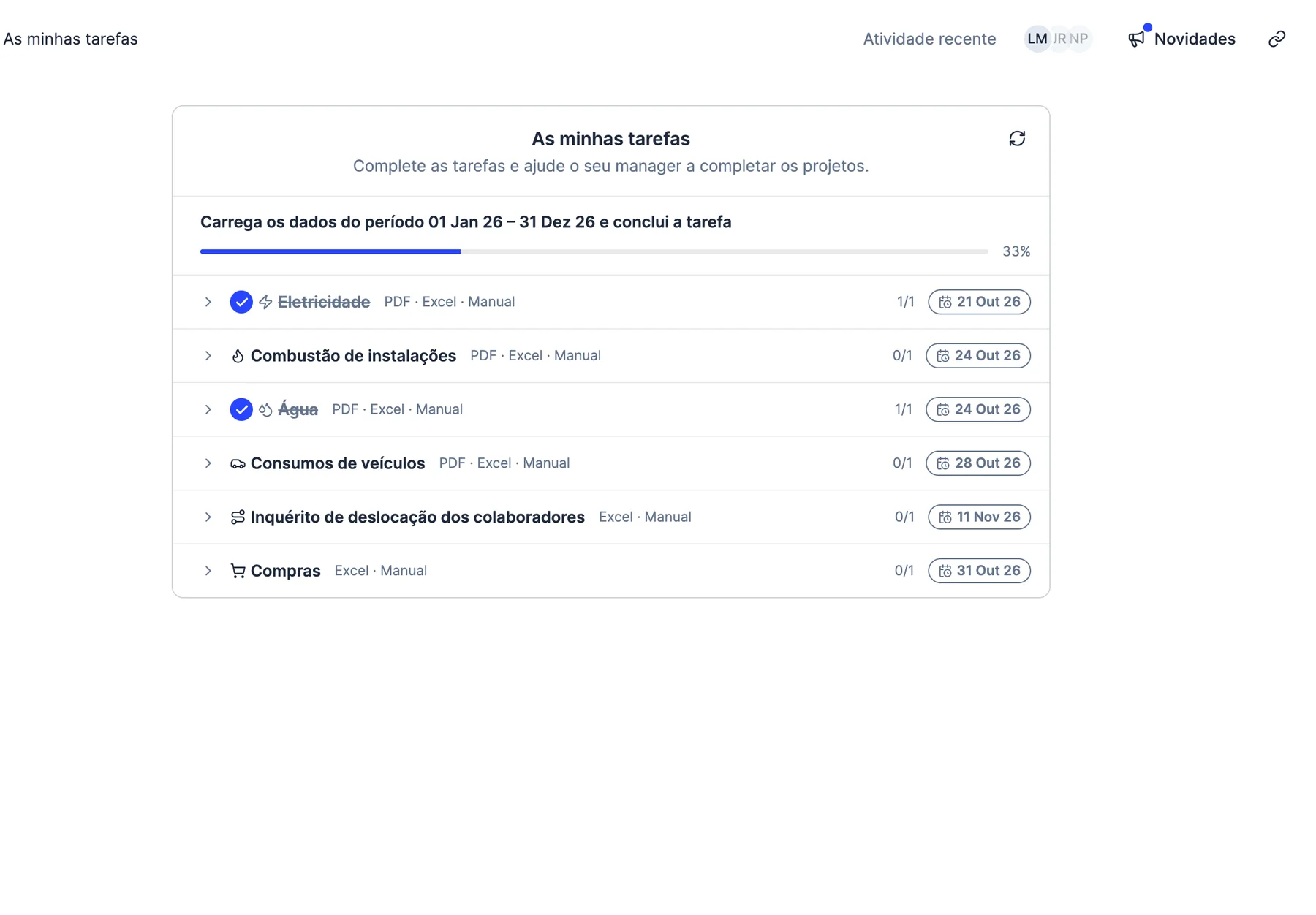Click the LM user avatar
Viewport: 1316px width, 915px height.
[1037, 39]
